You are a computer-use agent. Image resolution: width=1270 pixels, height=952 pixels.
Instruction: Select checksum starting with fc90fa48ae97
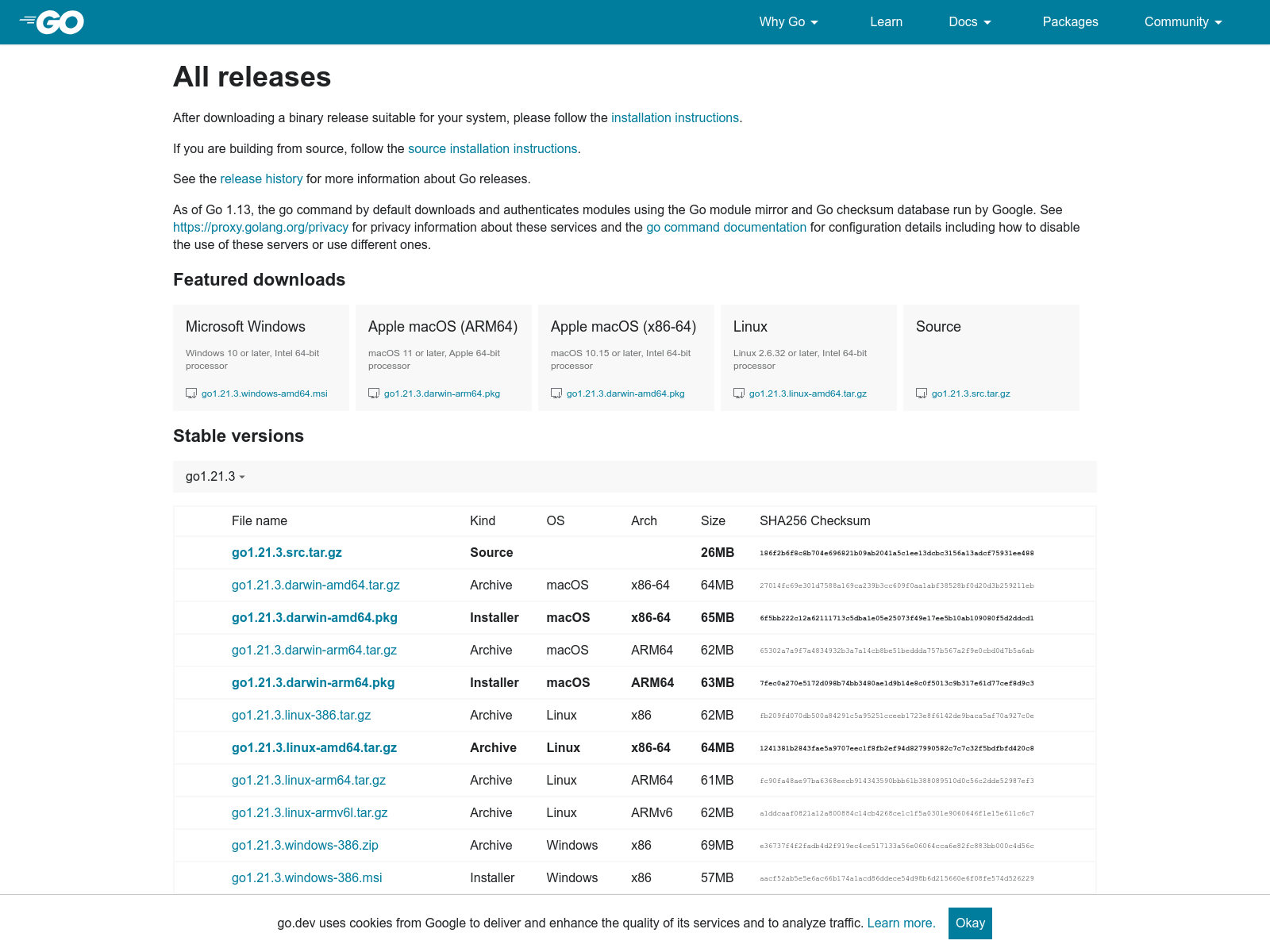click(897, 781)
